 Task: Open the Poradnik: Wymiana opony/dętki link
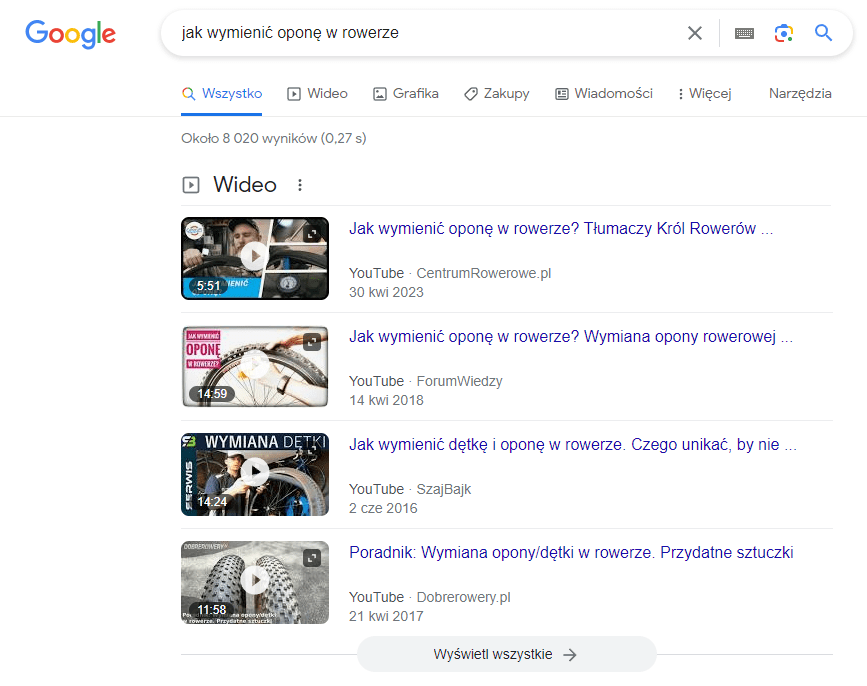click(571, 553)
